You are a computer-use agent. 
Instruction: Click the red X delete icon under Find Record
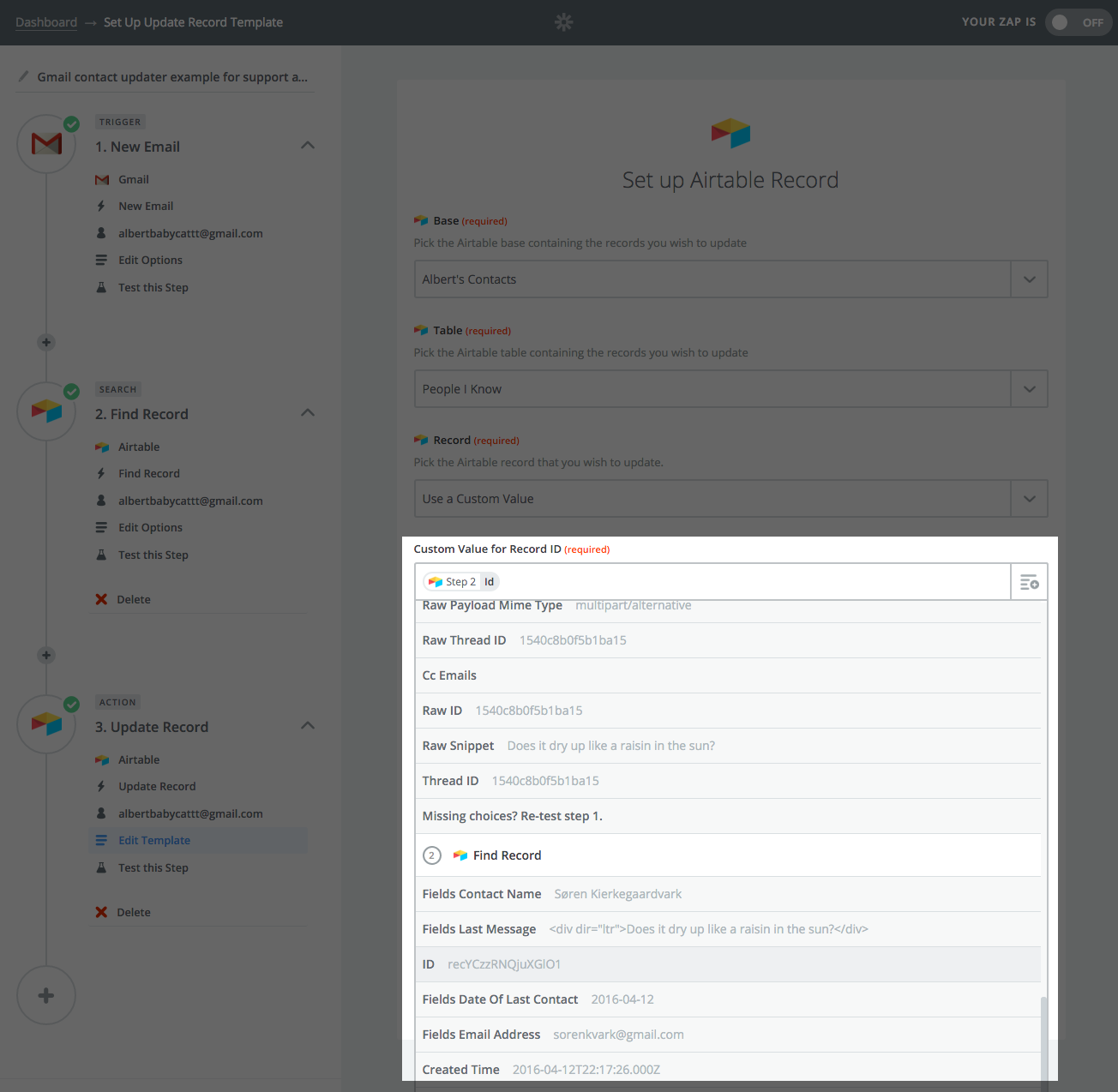tap(101, 599)
